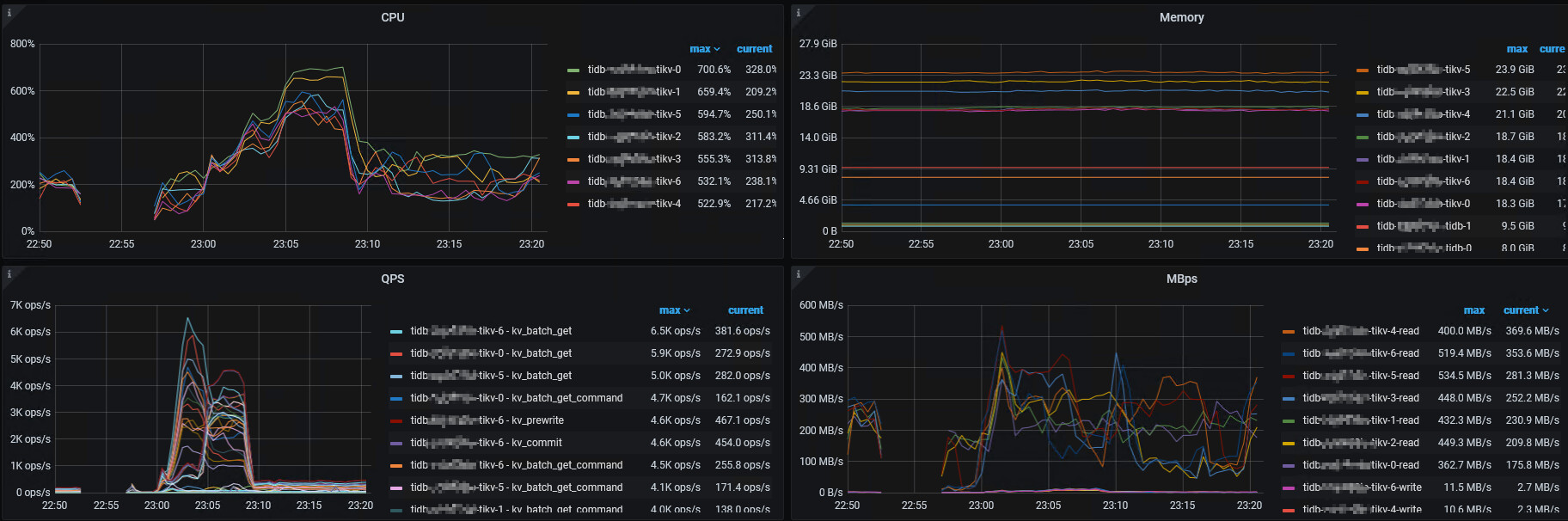1568x521 pixels.
Task: Toggle tikv-6 kv_commit series in QPS legend
Action: 486,443
